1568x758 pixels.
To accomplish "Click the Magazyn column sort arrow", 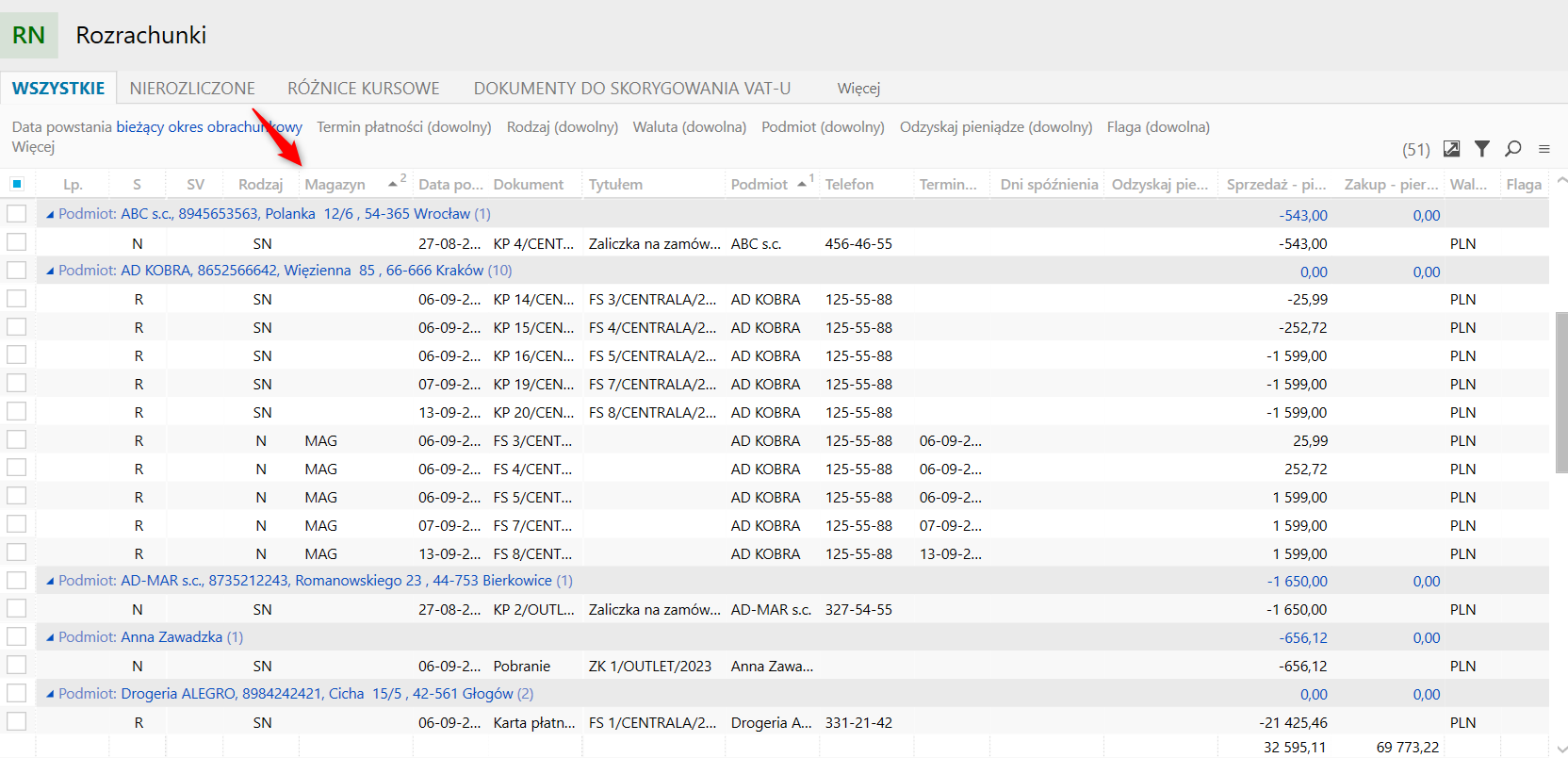I will tap(392, 184).
